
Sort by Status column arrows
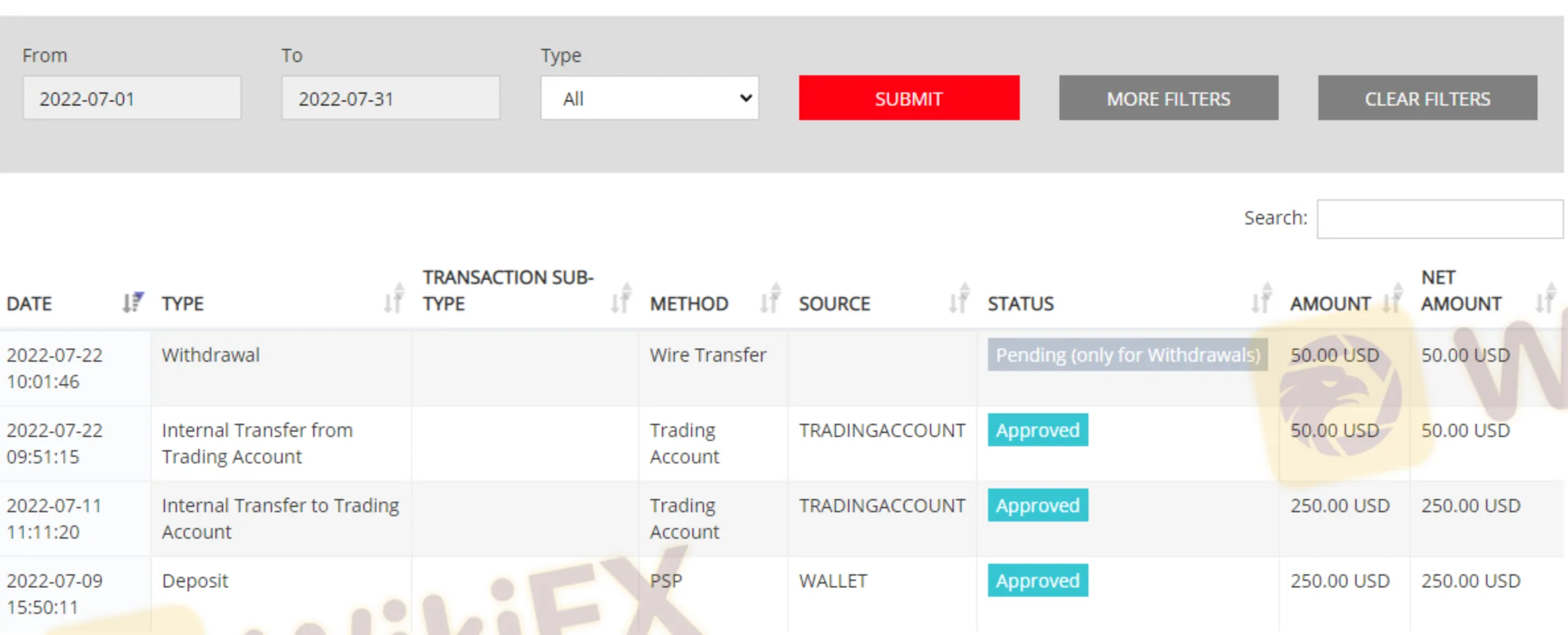pyautogui.click(x=1261, y=298)
